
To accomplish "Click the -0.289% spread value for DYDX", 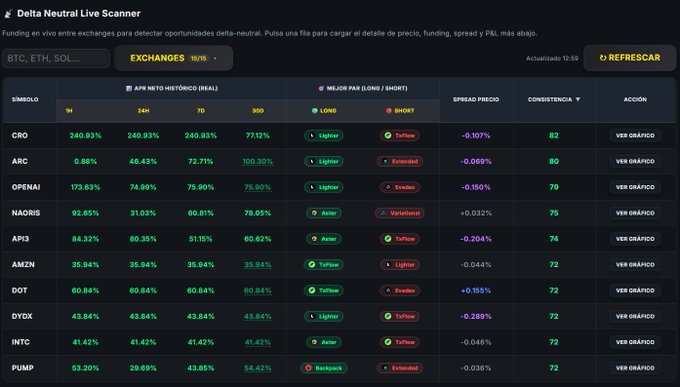I will pyautogui.click(x=476, y=316).
